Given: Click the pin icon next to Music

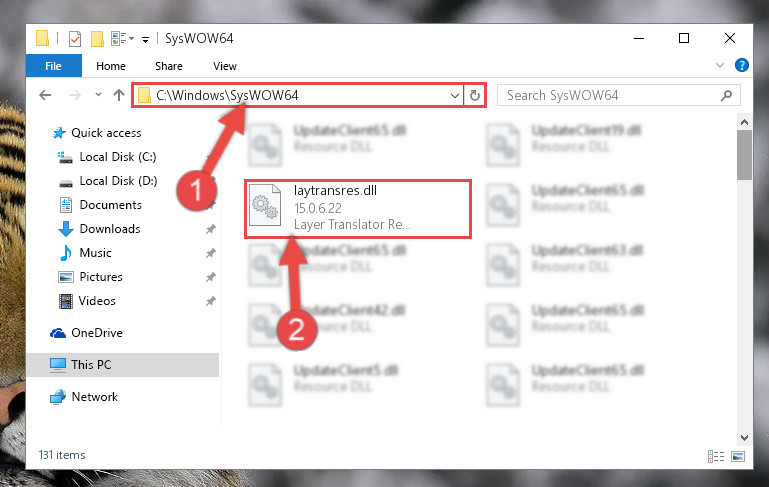Looking at the screenshot, I should click(210, 253).
